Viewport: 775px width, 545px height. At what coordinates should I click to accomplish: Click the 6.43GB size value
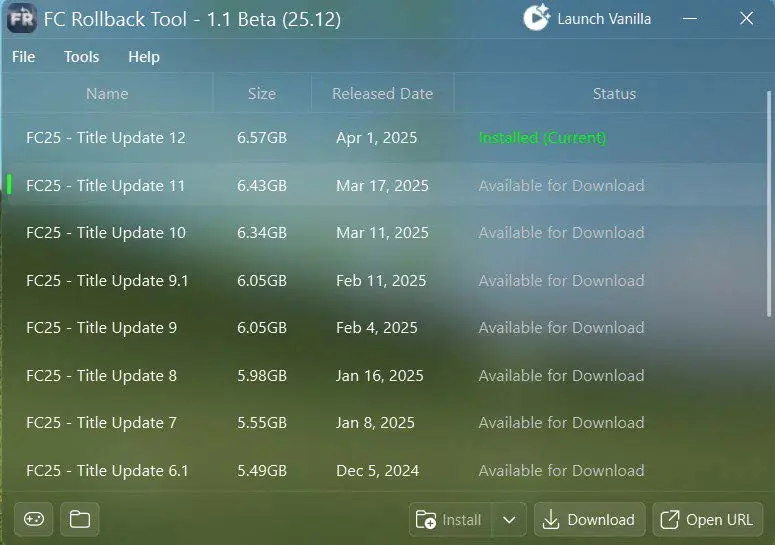[x=262, y=185]
